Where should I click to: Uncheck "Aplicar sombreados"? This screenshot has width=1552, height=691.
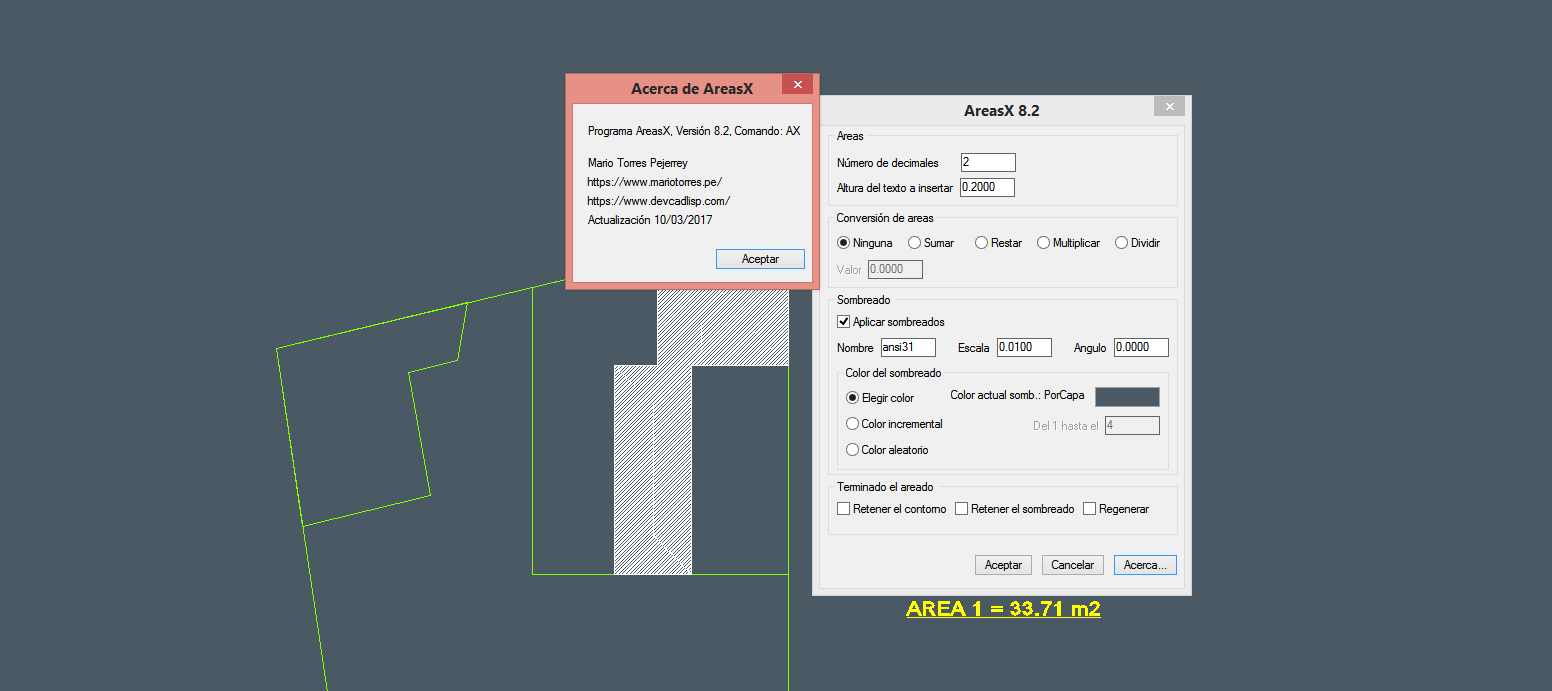tap(842, 321)
